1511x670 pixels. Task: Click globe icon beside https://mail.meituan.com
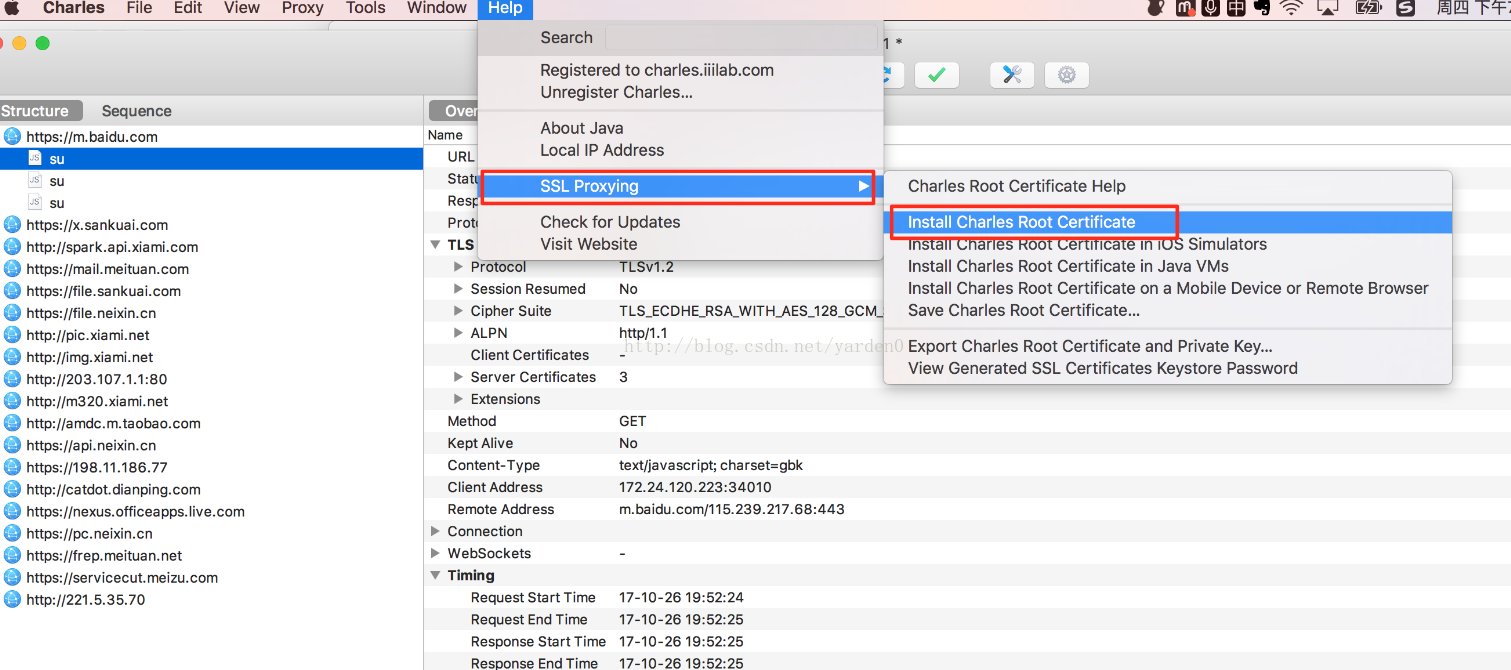(x=12, y=268)
